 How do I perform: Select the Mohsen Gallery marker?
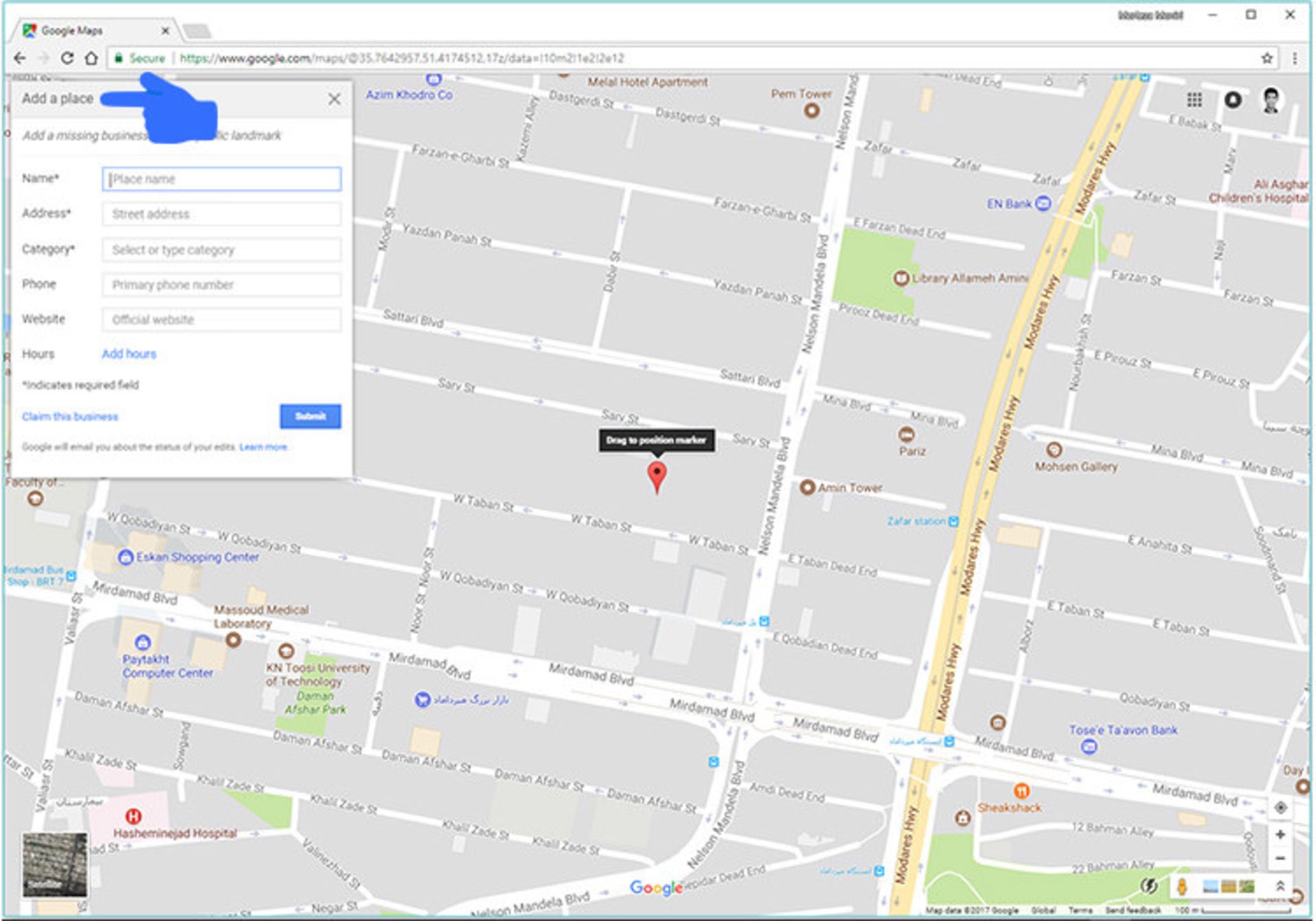(1054, 450)
